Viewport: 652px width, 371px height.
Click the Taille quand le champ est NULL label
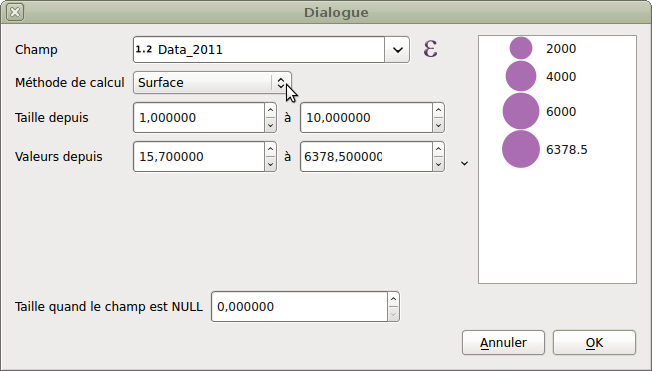109,307
